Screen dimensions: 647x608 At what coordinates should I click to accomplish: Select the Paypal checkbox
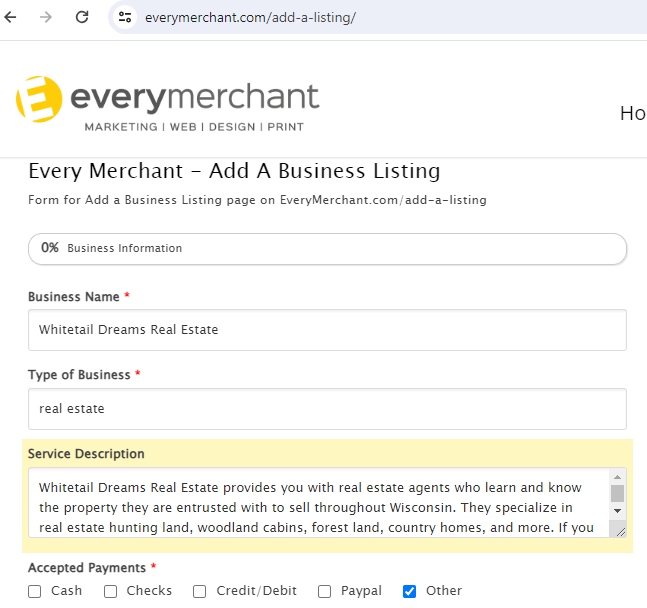(x=324, y=591)
